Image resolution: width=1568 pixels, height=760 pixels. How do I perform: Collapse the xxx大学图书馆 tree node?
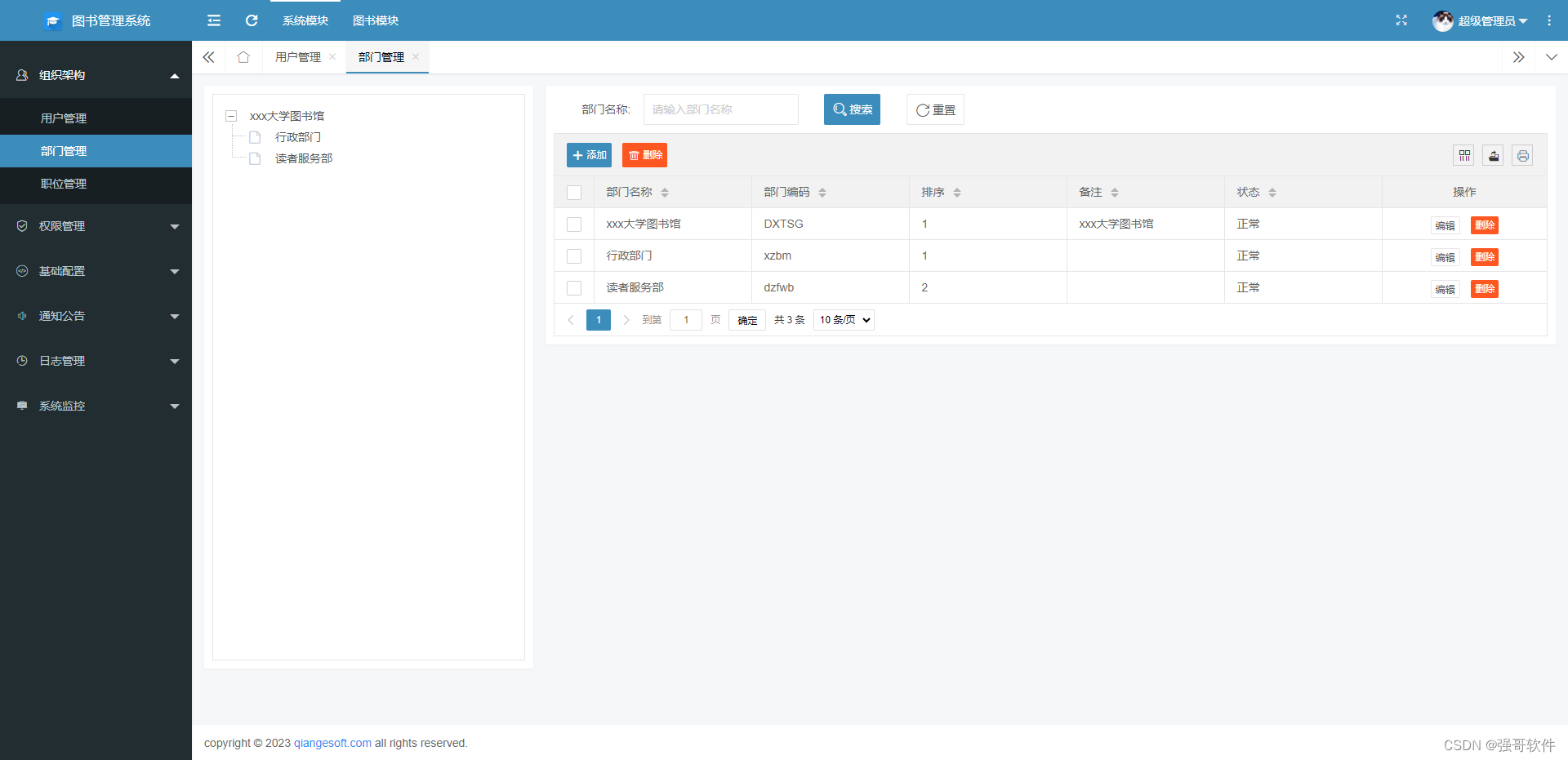(x=231, y=116)
